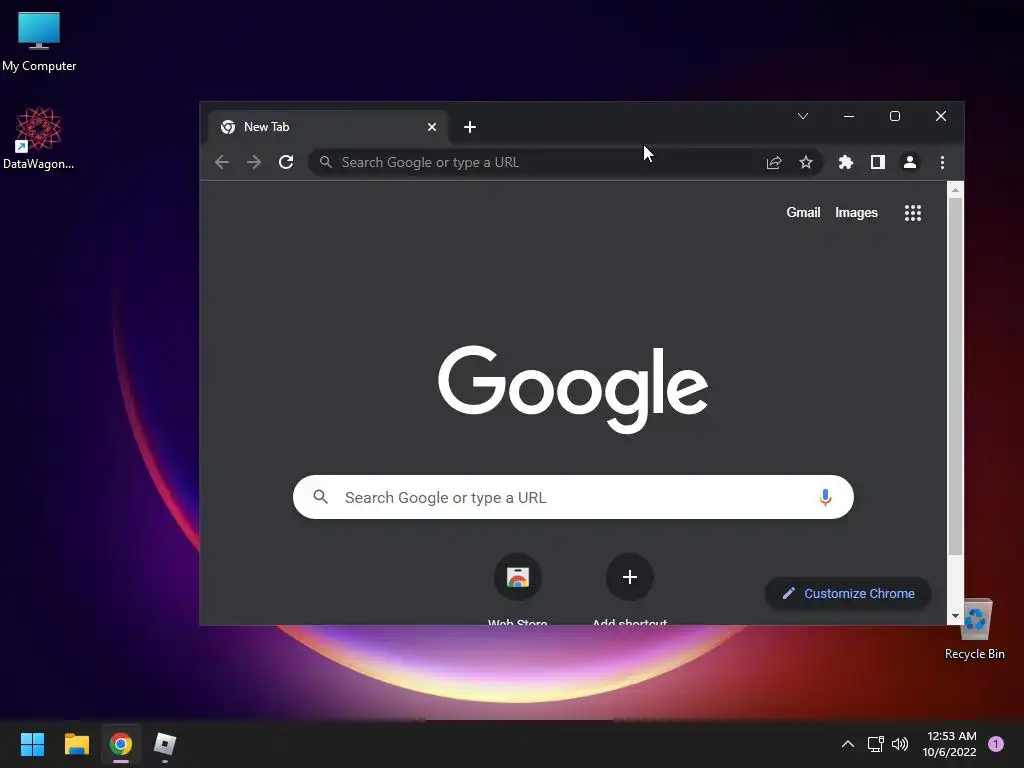Show hidden system tray icons
Screen dimensions: 1024x768
click(848, 744)
